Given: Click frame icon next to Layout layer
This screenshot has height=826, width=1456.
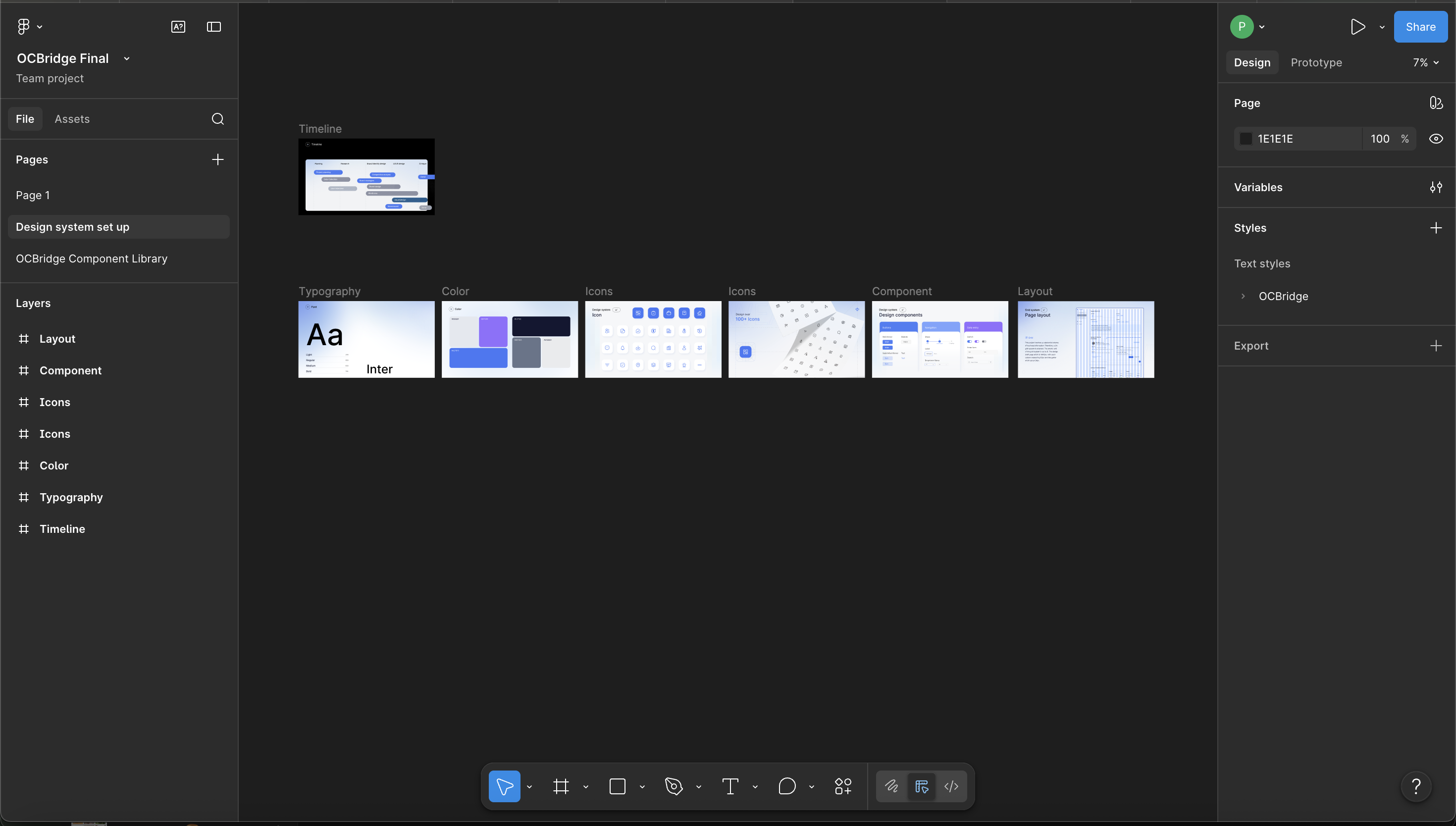Looking at the screenshot, I should click(24, 339).
